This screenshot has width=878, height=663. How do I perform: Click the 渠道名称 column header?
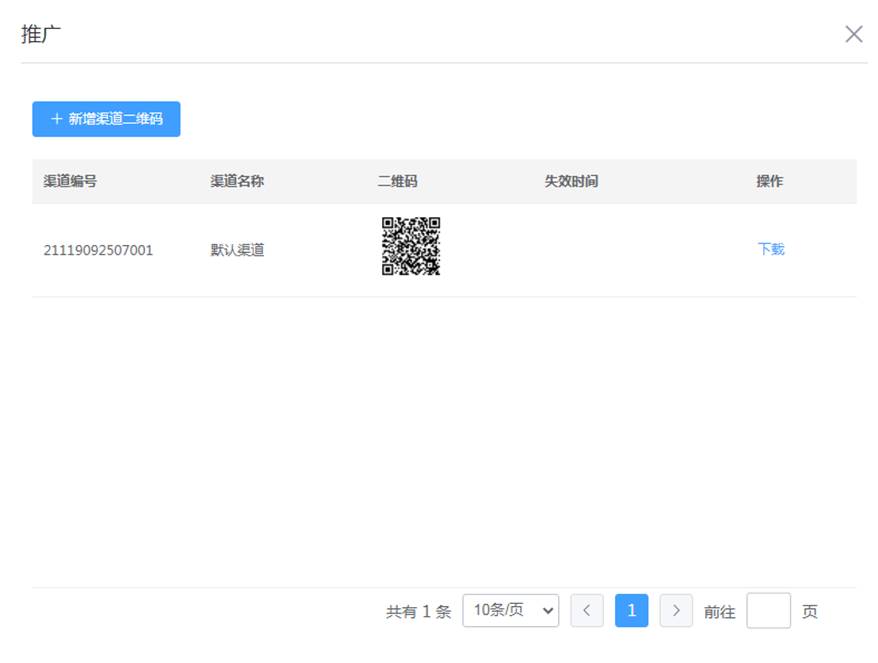[237, 181]
